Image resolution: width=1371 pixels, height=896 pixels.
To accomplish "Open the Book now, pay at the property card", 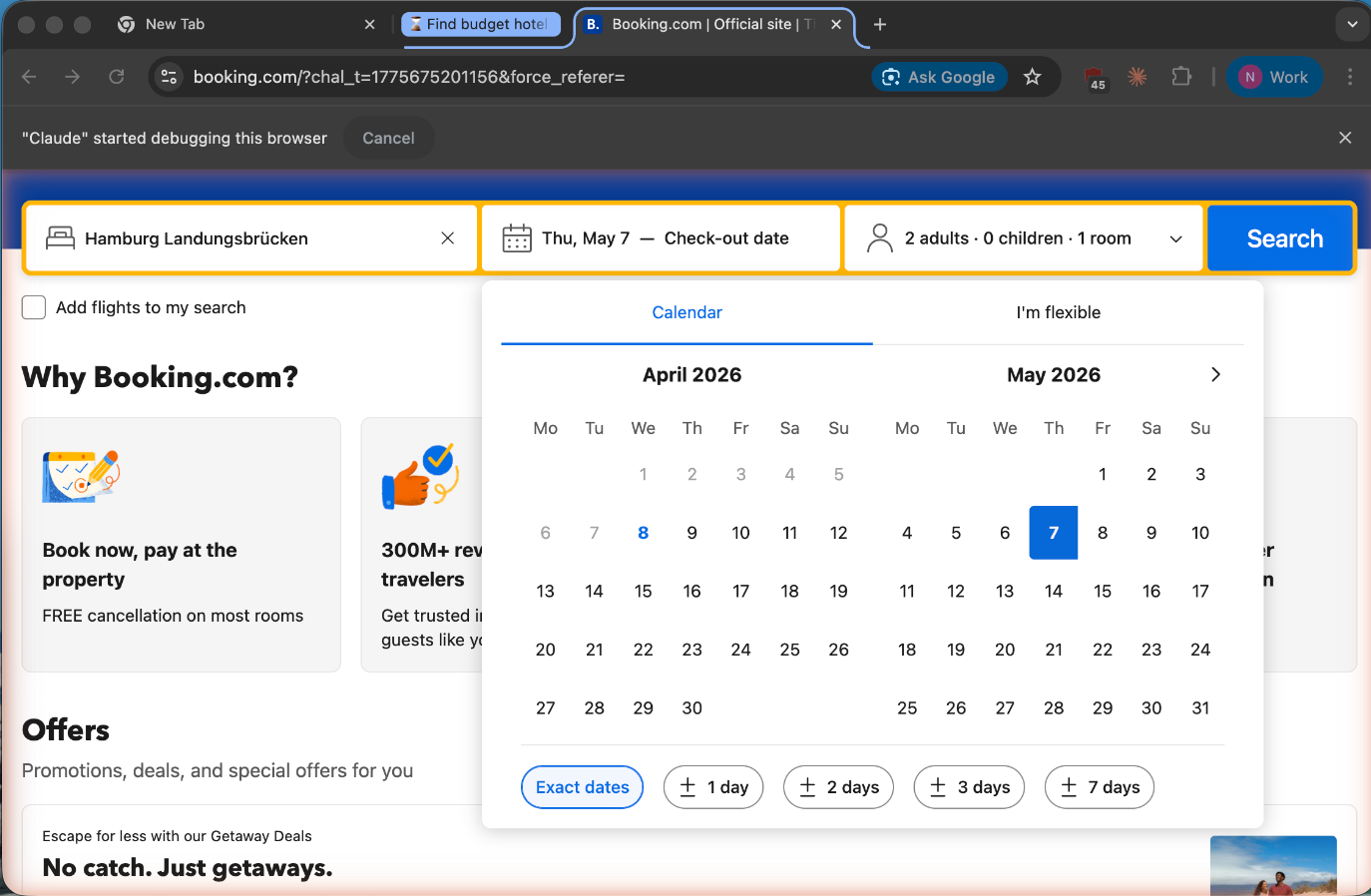I will click(182, 545).
